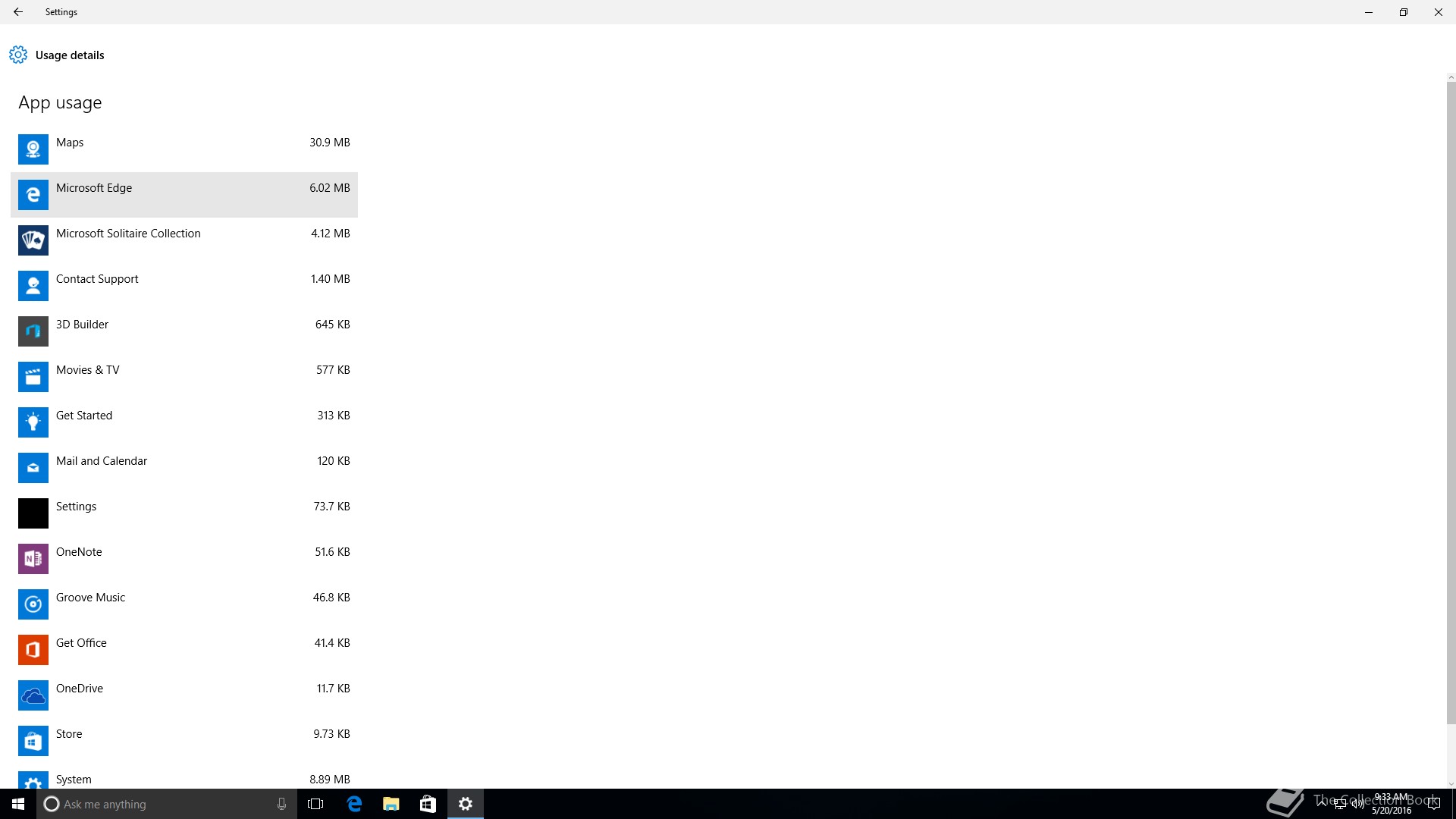Click the volume icon in system tray

pyautogui.click(x=1357, y=804)
